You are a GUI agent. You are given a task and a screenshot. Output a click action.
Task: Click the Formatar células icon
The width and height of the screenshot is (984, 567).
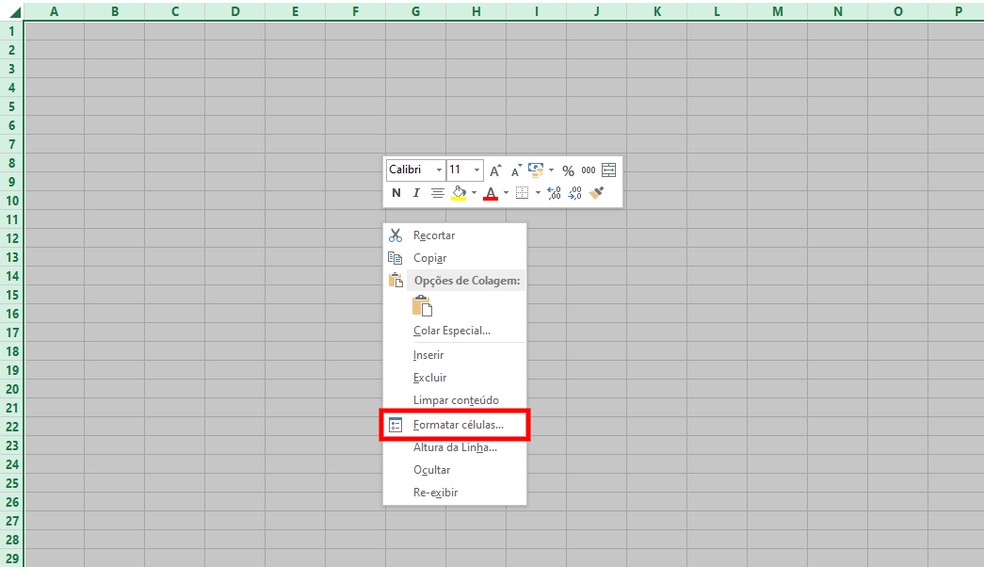point(395,425)
